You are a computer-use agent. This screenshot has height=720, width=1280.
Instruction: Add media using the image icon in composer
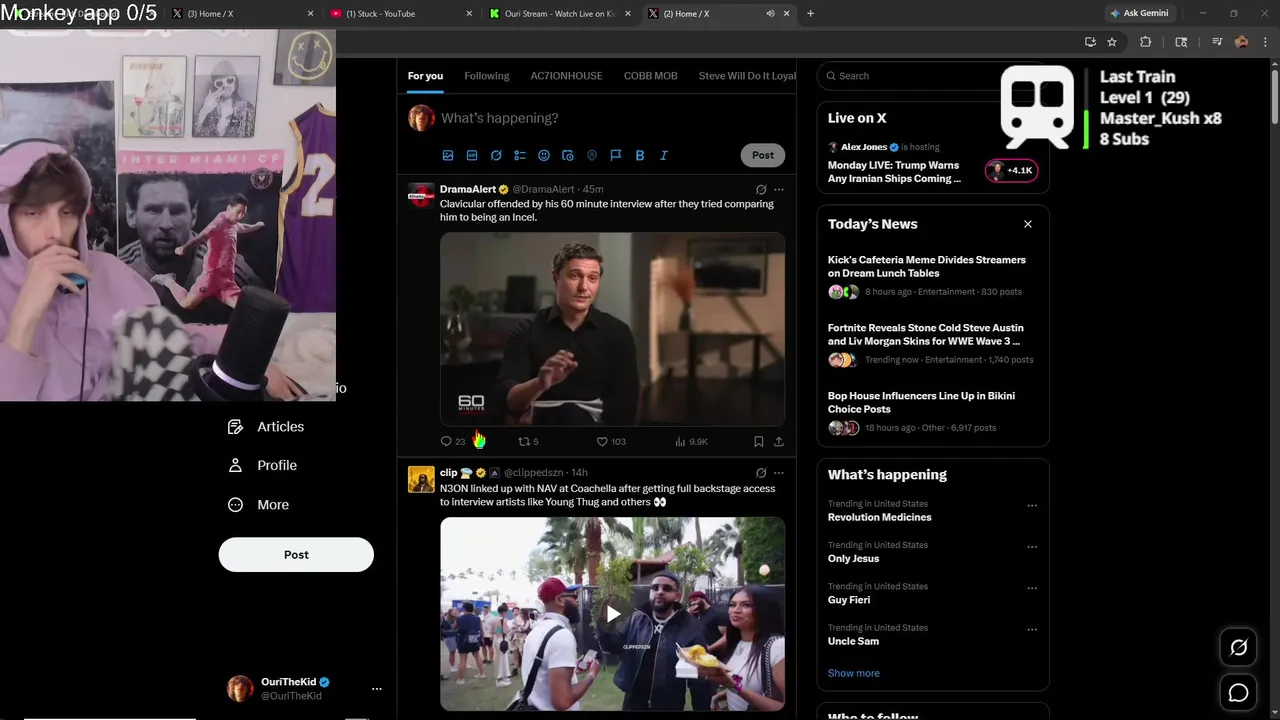click(x=448, y=155)
